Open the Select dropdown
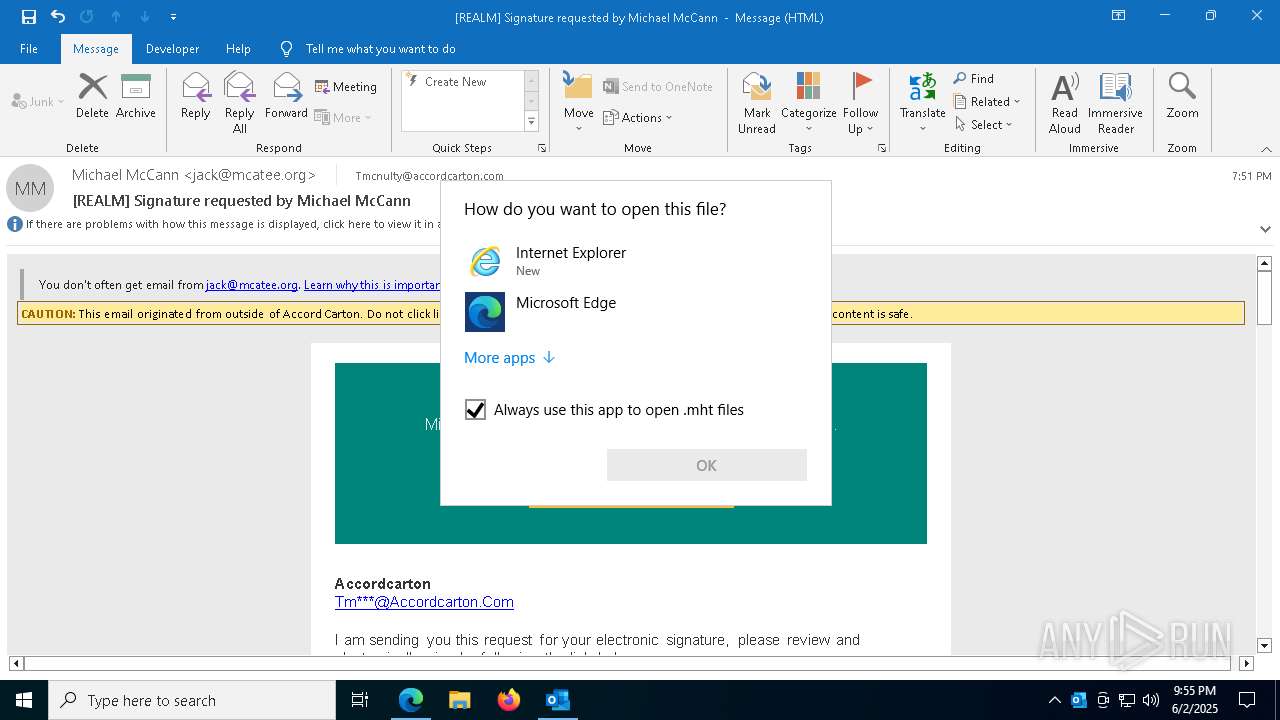The height and width of the screenshot is (720, 1280). point(984,125)
